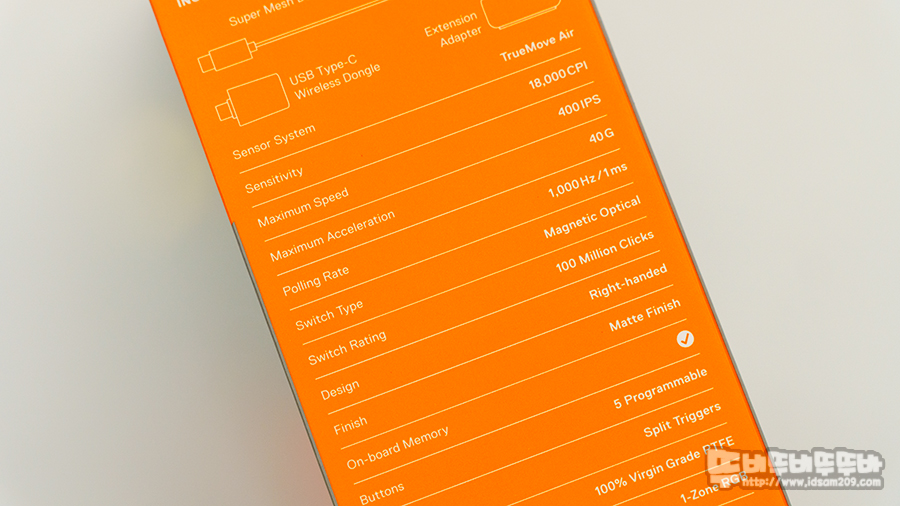Click the 'Matte Finish' value
Image resolution: width=900 pixels, height=506 pixels.
point(645,314)
